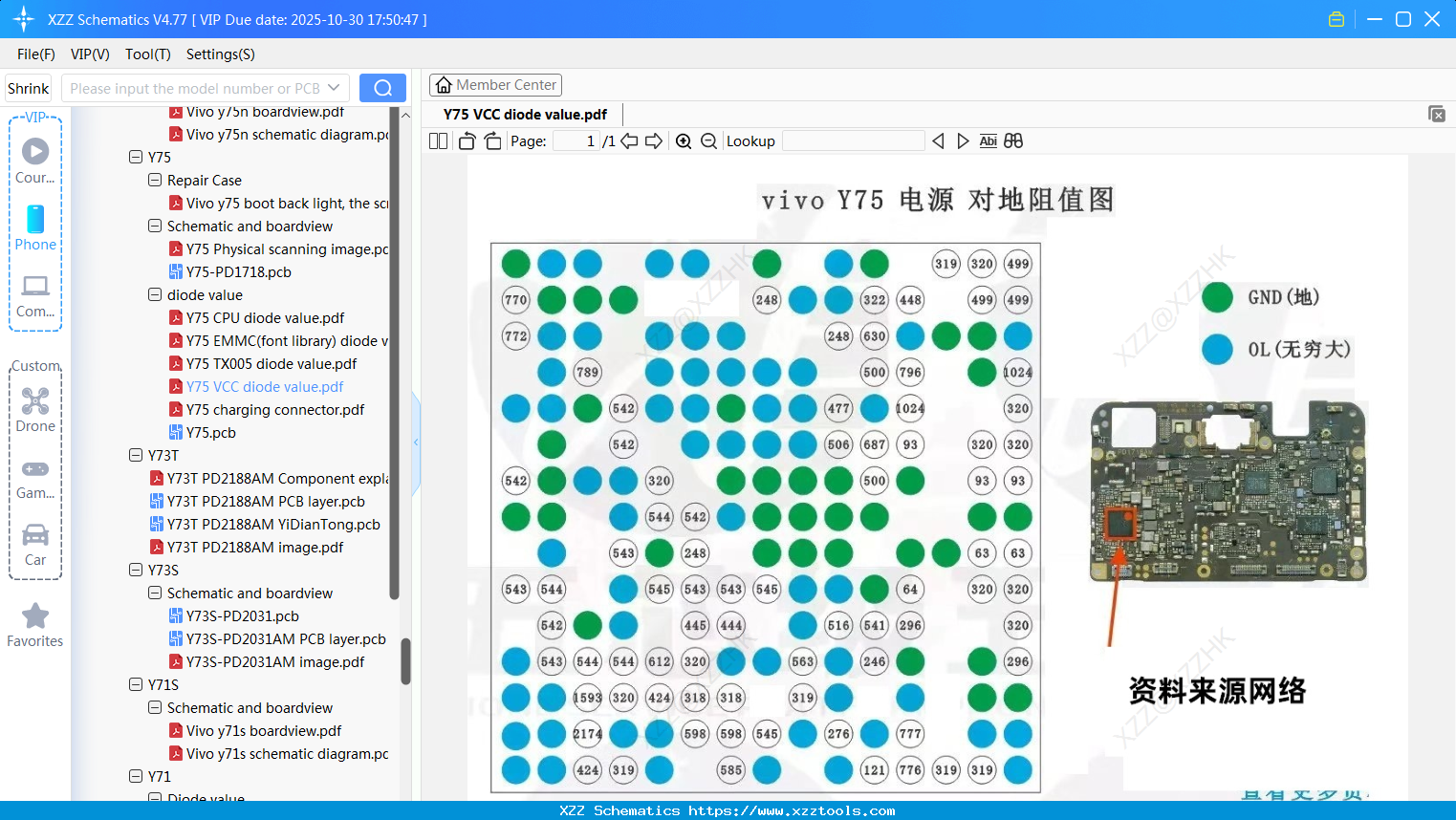Image resolution: width=1456 pixels, height=820 pixels.
Task: Select the Abi text tool
Action: [x=988, y=140]
